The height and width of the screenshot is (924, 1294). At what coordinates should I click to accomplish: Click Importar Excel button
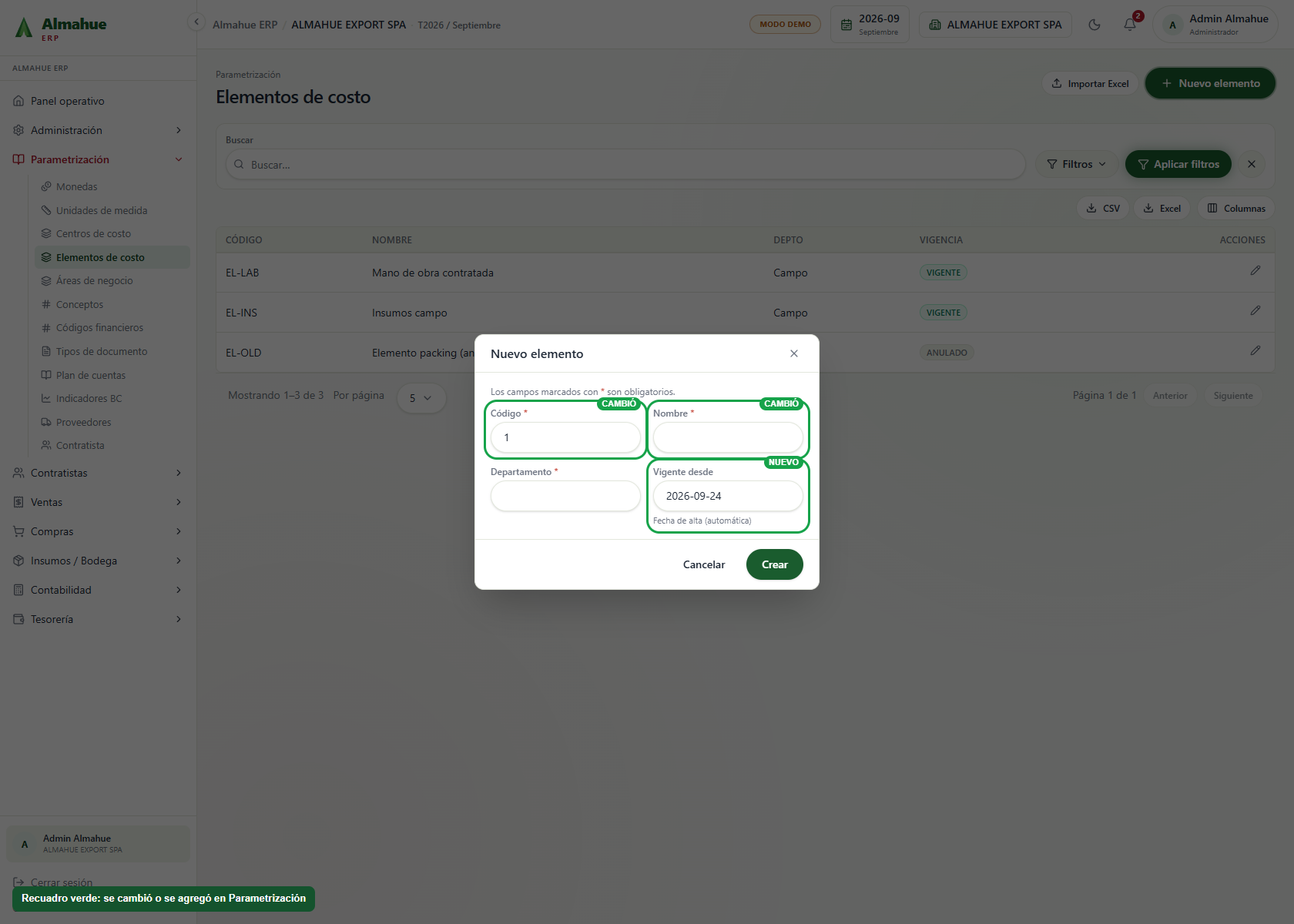(1090, 83)
